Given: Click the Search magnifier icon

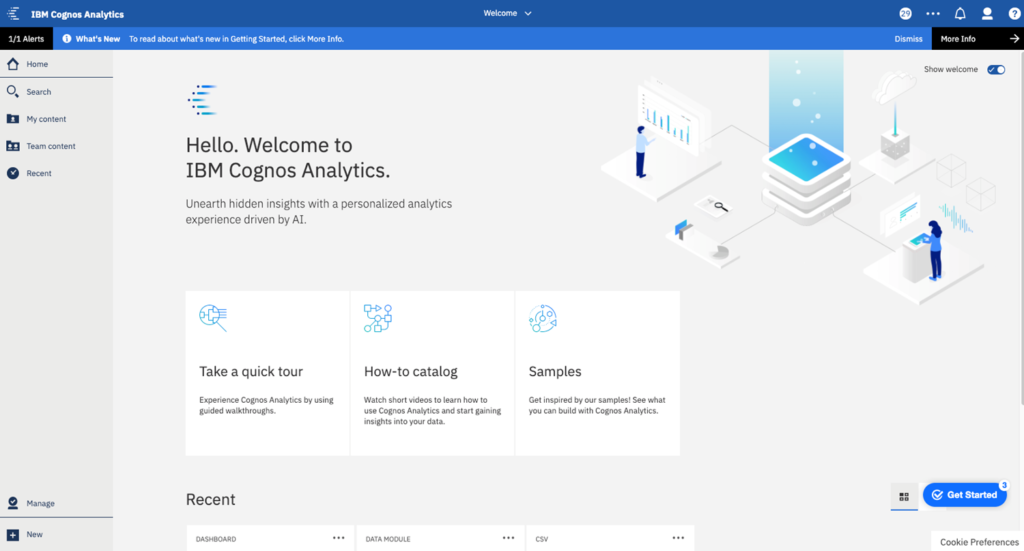Looking at the screenshot, I should 13,91.
